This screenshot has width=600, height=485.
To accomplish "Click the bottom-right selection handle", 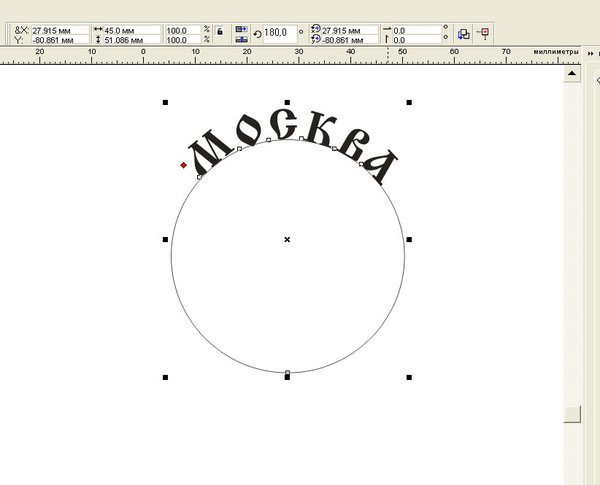I will pos(409,377).
